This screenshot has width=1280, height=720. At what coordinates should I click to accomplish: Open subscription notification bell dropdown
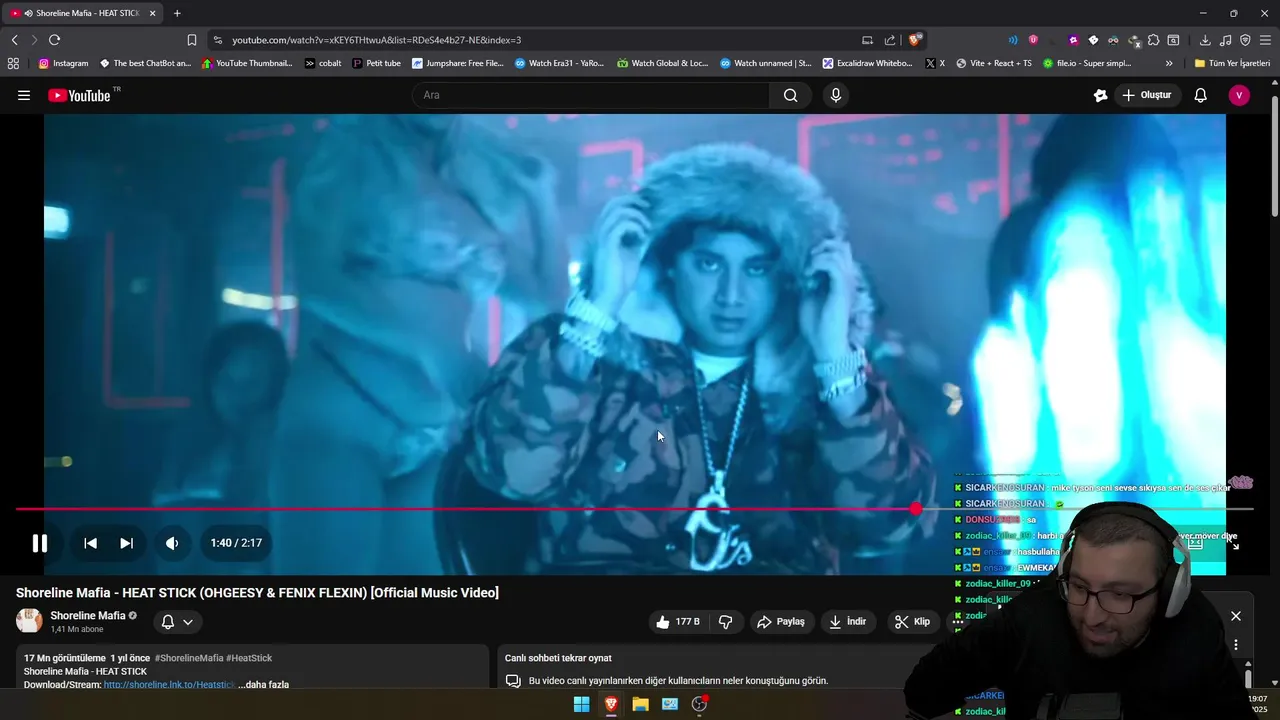(x=177, y=622)
